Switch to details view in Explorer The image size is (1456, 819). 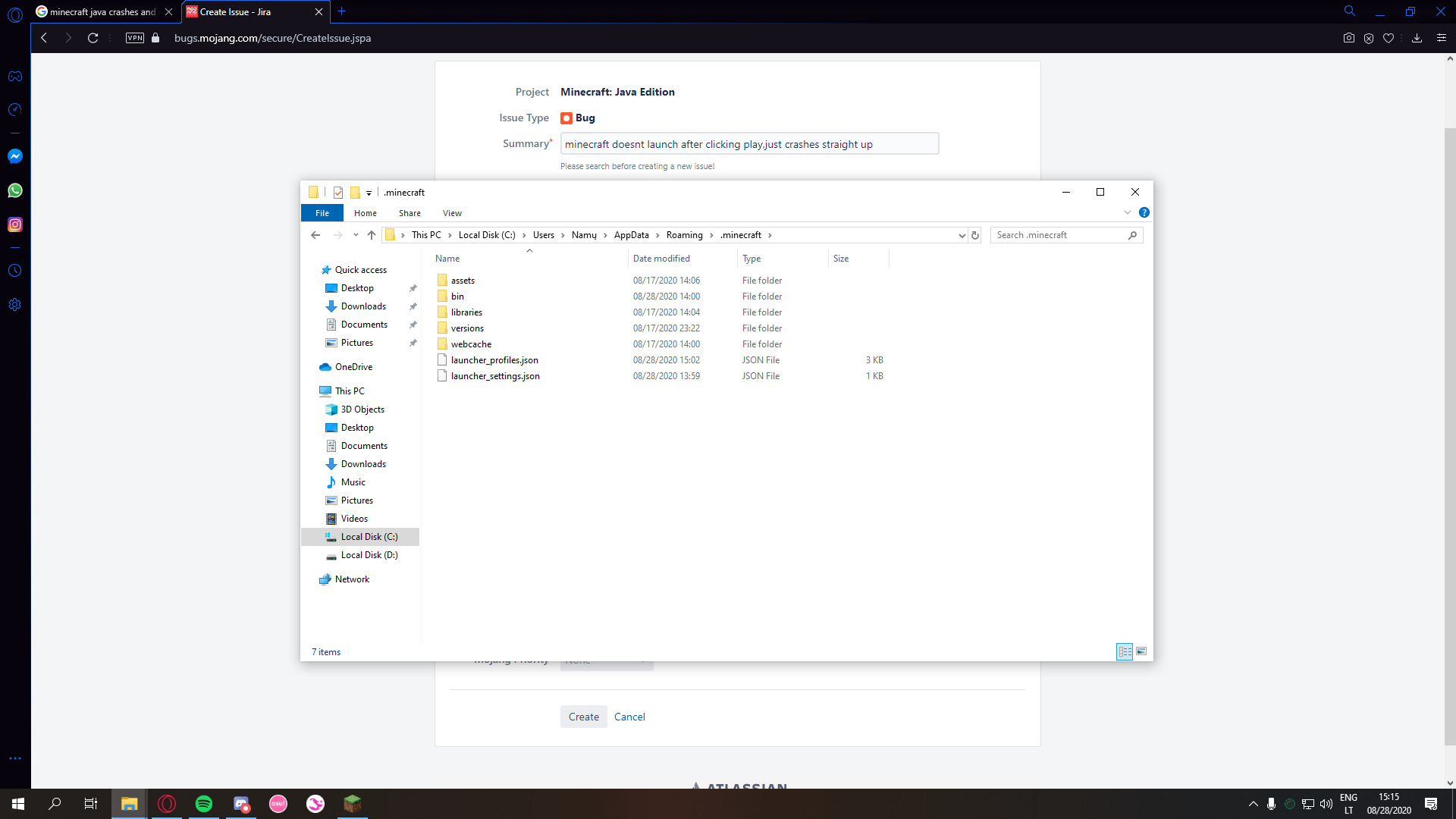pyautogui.click(x=1125, y=651)
